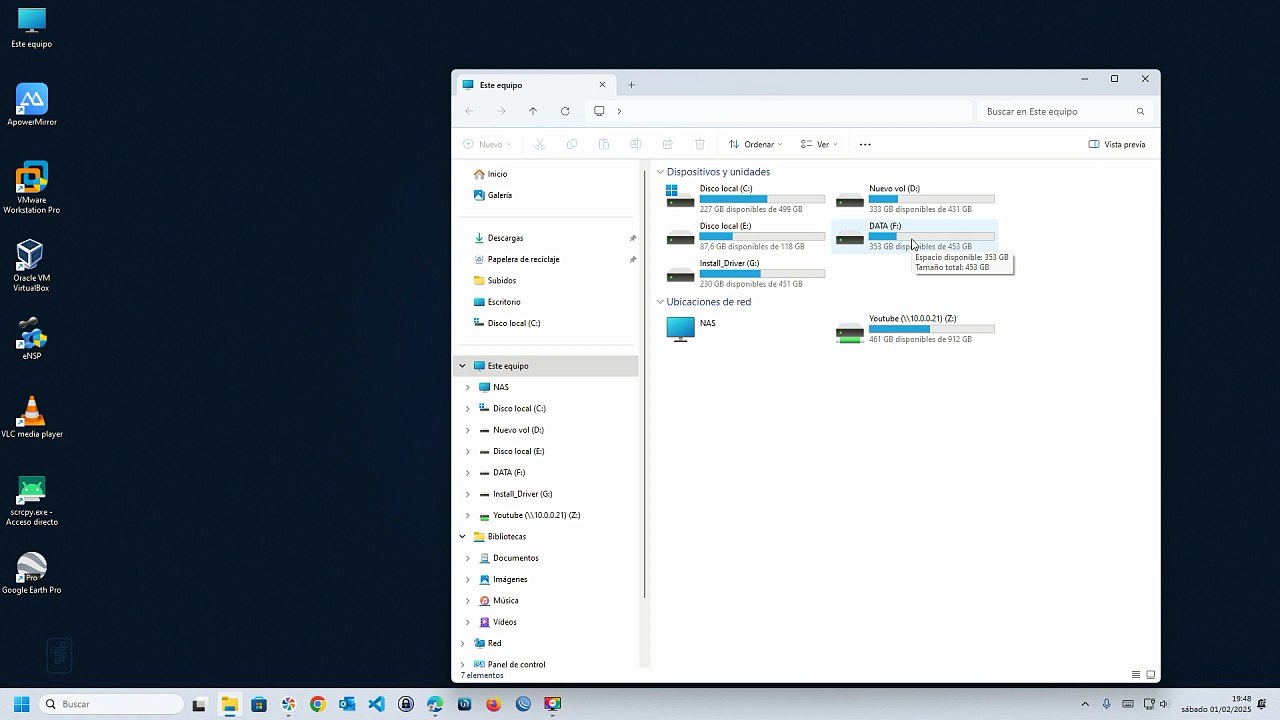Focus the Buscar en Este equipo field
1280x720 pixels.
point(1065,111)
